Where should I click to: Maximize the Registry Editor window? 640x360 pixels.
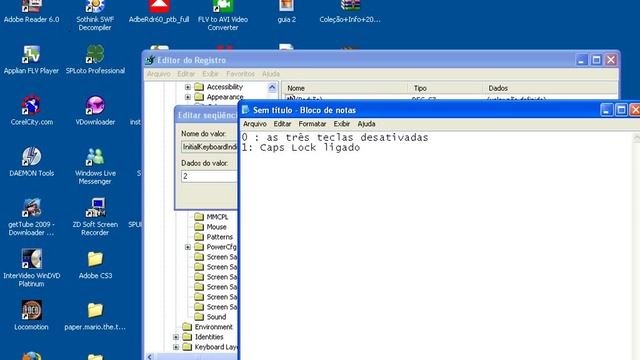tap(596, 60)
